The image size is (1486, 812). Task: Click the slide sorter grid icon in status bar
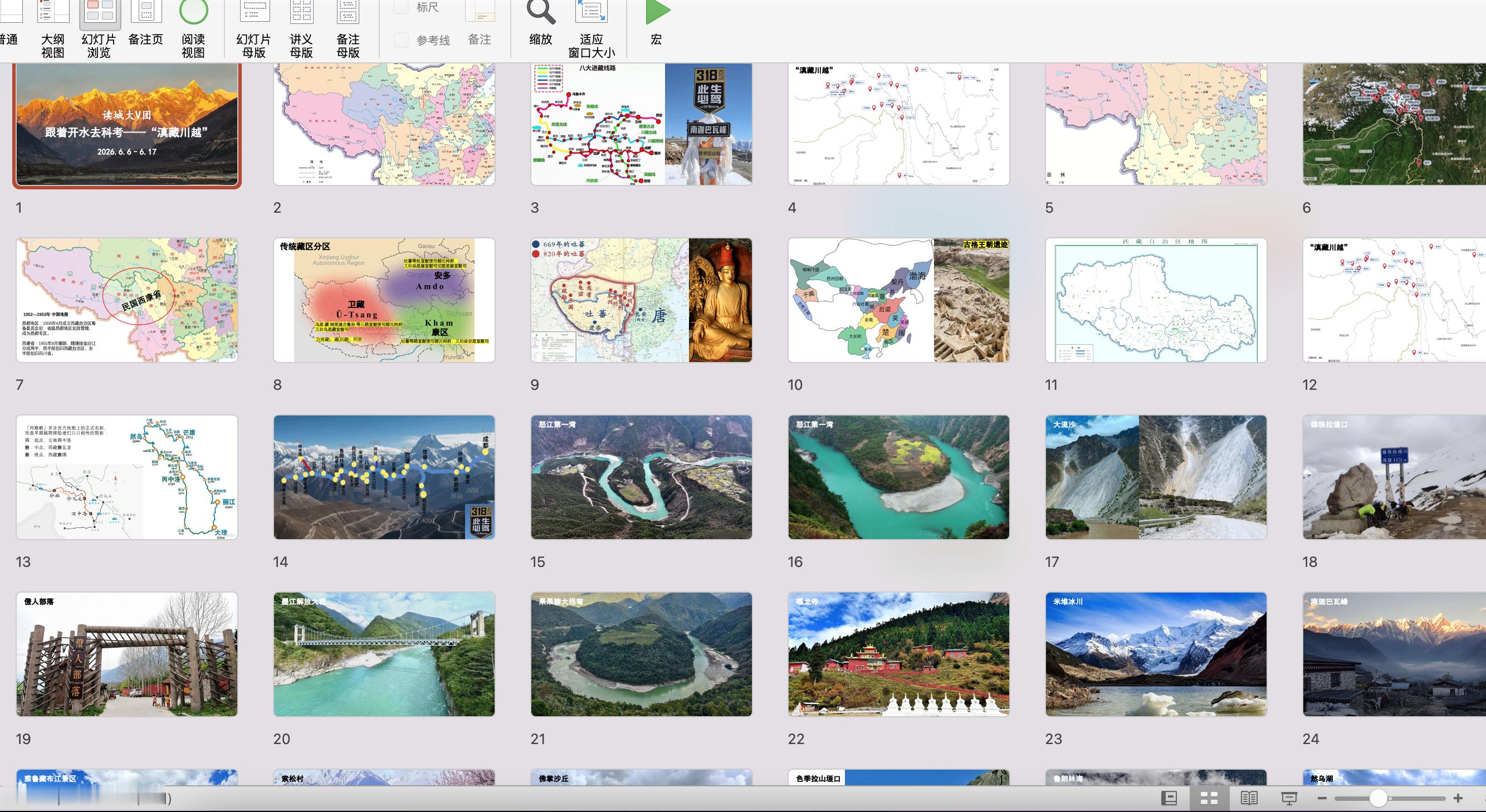1209,798
